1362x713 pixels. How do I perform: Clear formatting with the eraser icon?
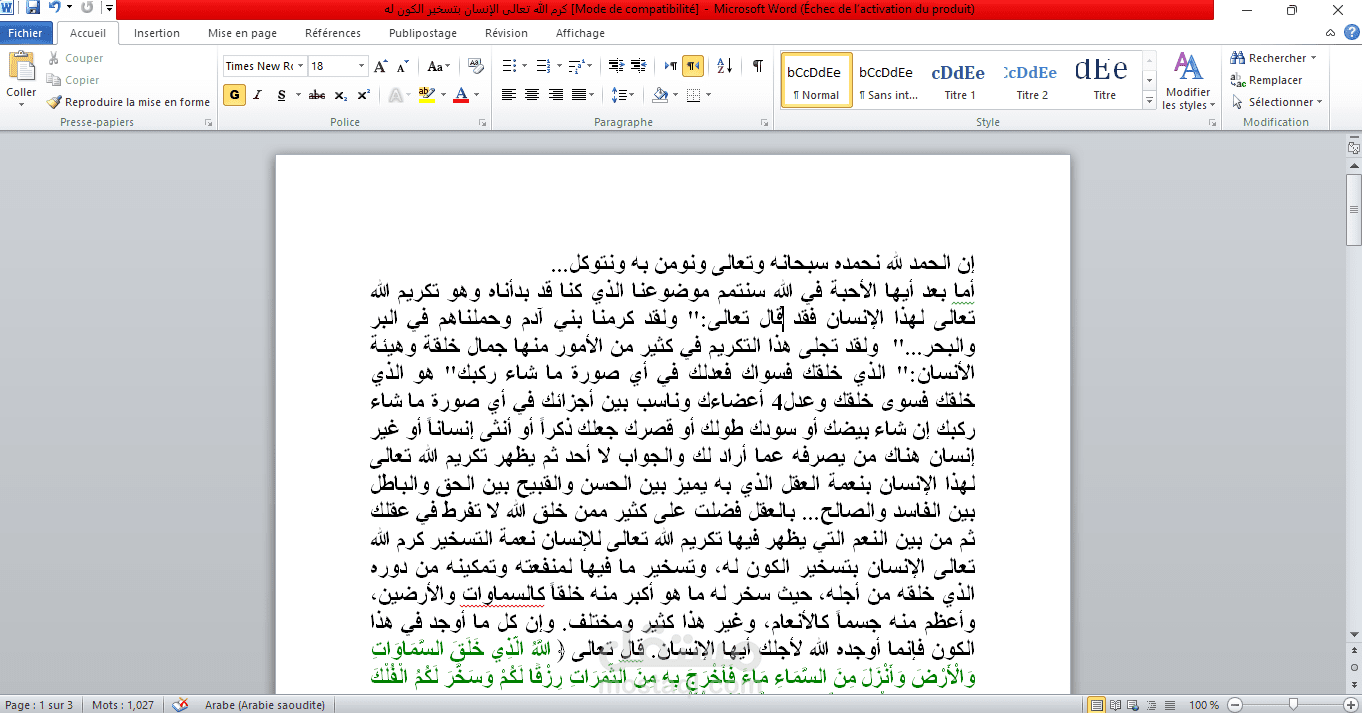[475, 67]
